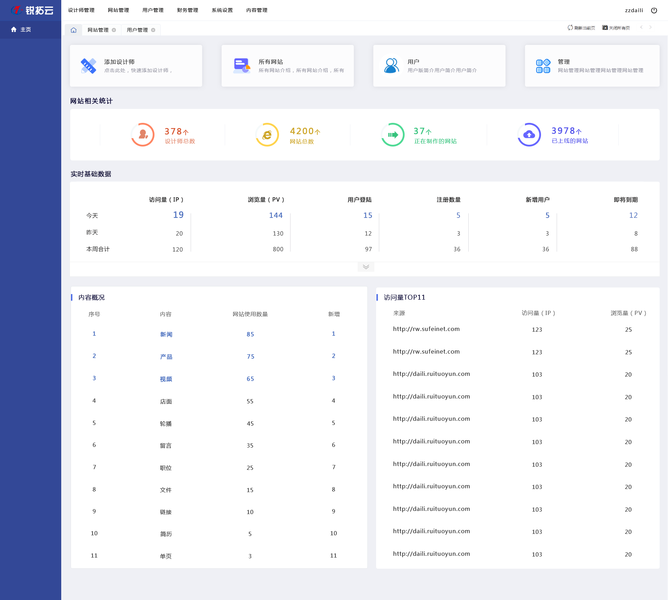Click the weekly PV total 800
668x600 pixels.
[x=278, y=249]
